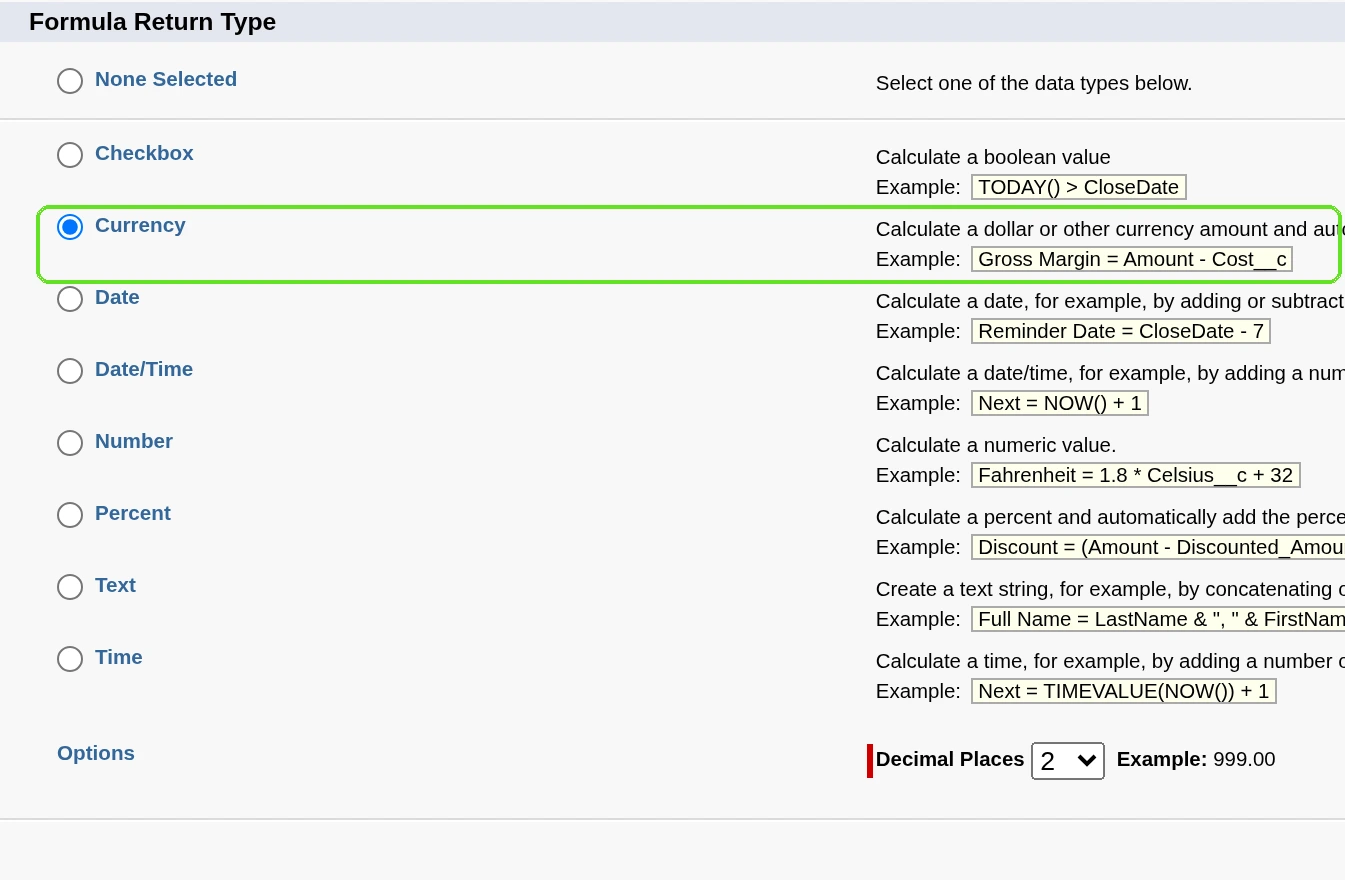Click the Number label text
1345x880 pixels.
(134, 441)
